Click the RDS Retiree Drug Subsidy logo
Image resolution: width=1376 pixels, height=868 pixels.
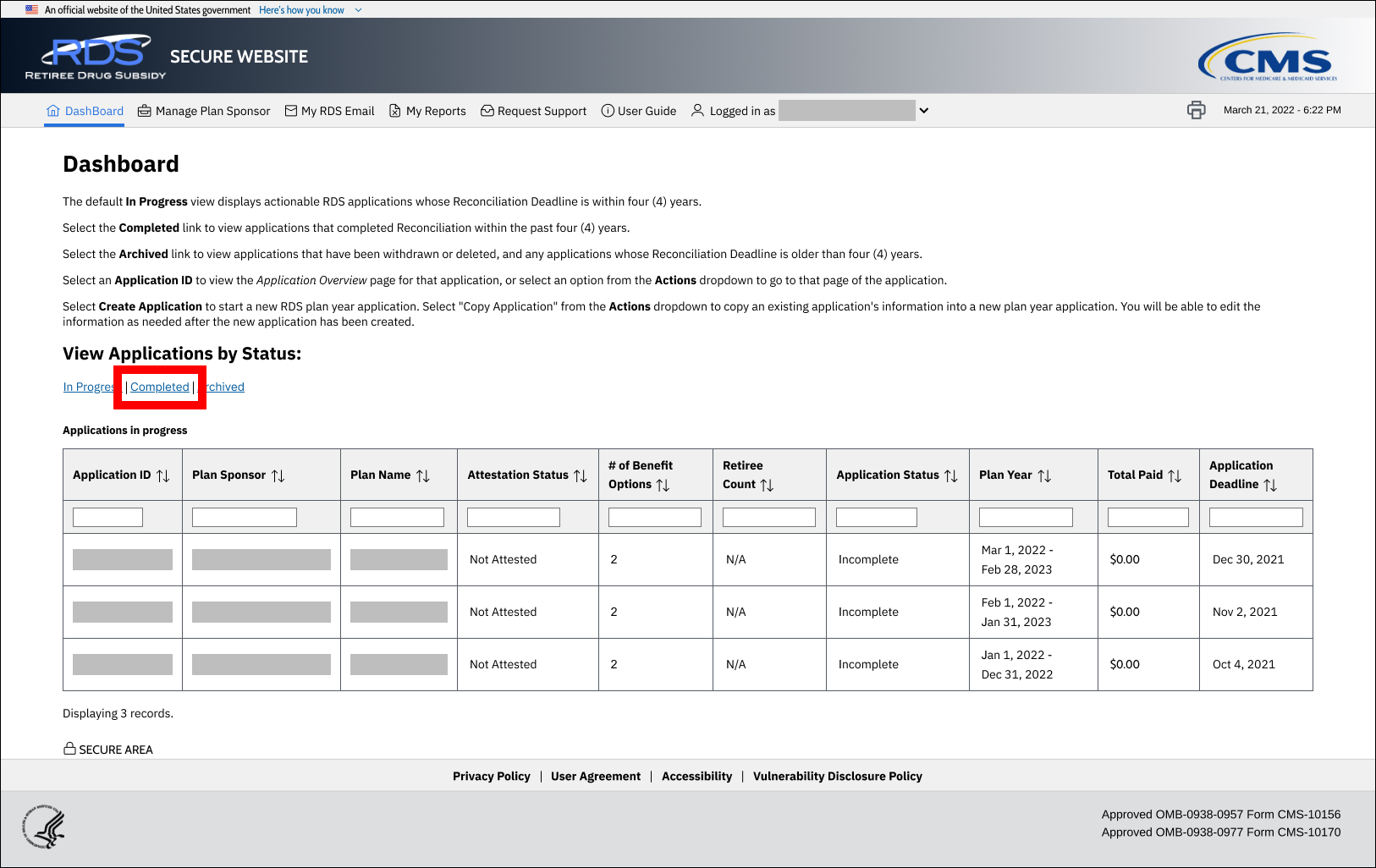point(96,58)
